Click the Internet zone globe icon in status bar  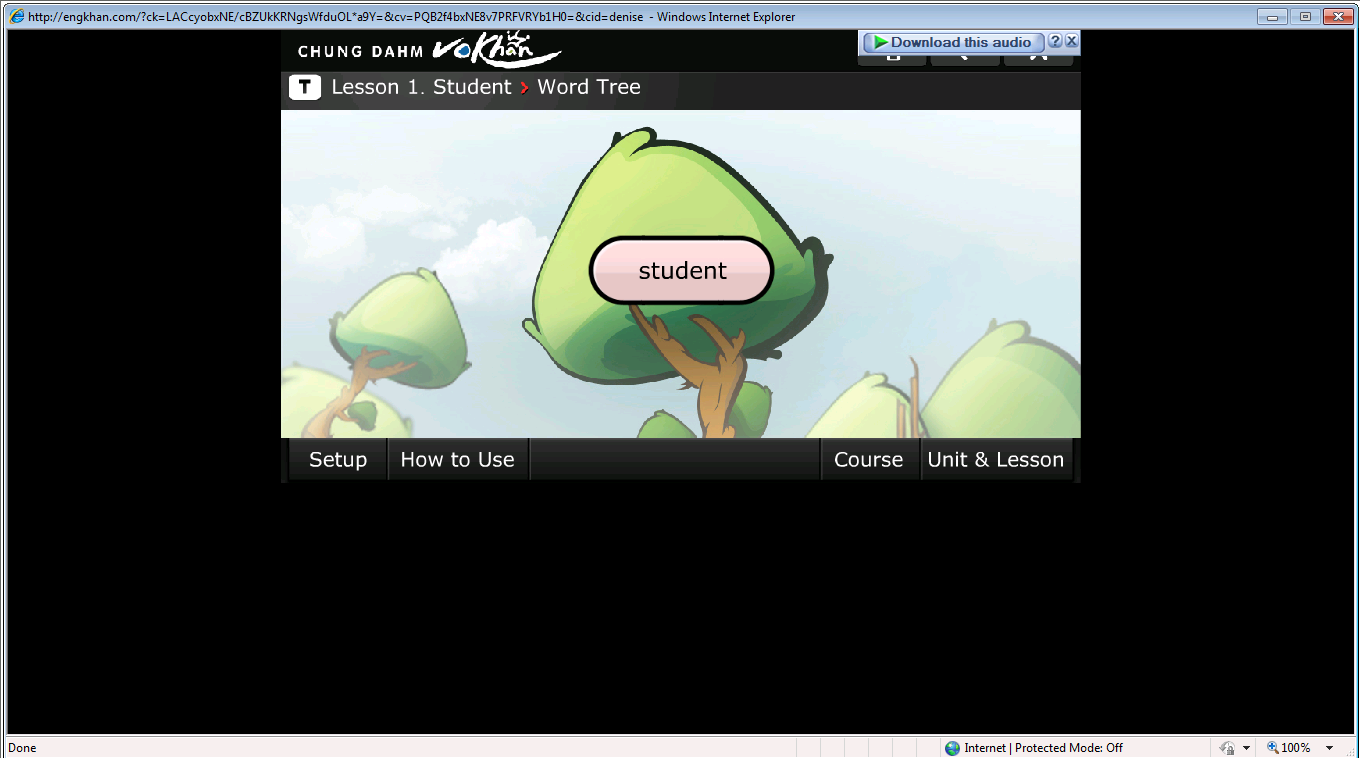(952, 748)
